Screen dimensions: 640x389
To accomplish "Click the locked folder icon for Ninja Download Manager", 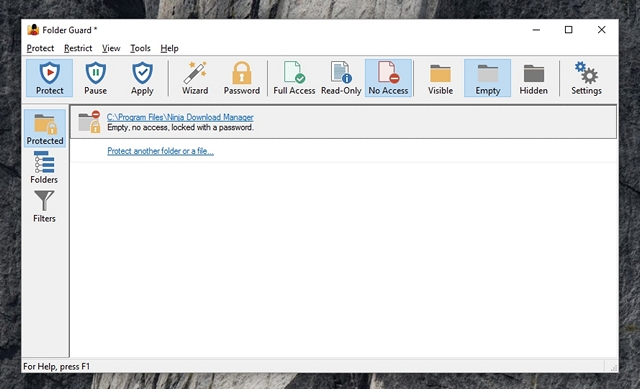I will 89,122.
